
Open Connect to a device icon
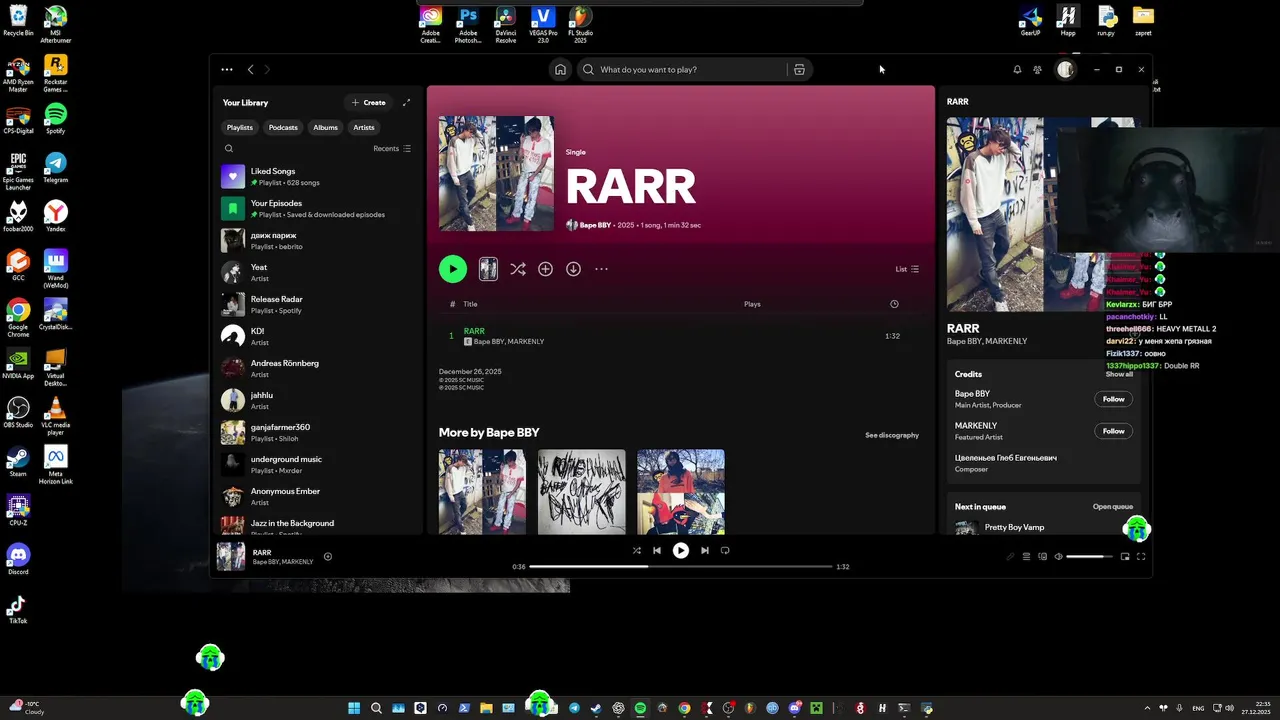[x=1042, y=556]
